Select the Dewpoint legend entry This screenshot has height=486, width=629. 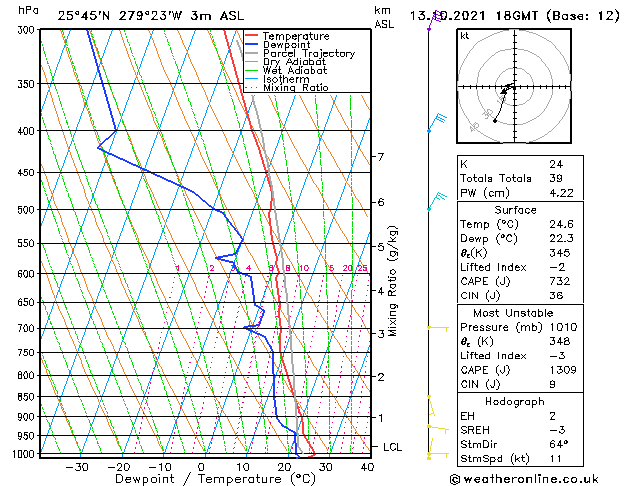pyautogui.click(x=288, y=45)
